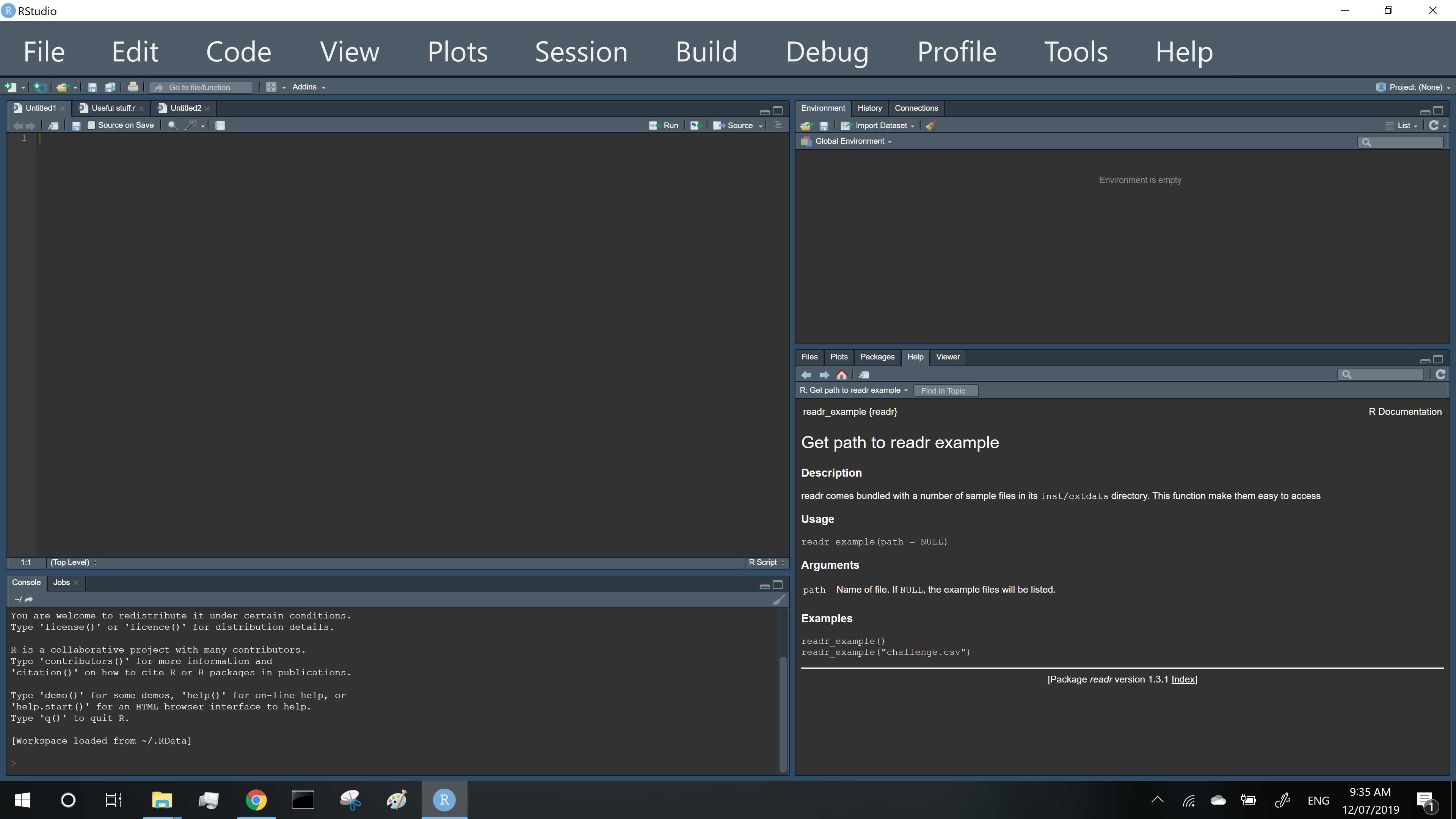Image resolution: width=1456 pixels, height=819 pixels.
Task: Open the Session menu
Action: point(581,52)
